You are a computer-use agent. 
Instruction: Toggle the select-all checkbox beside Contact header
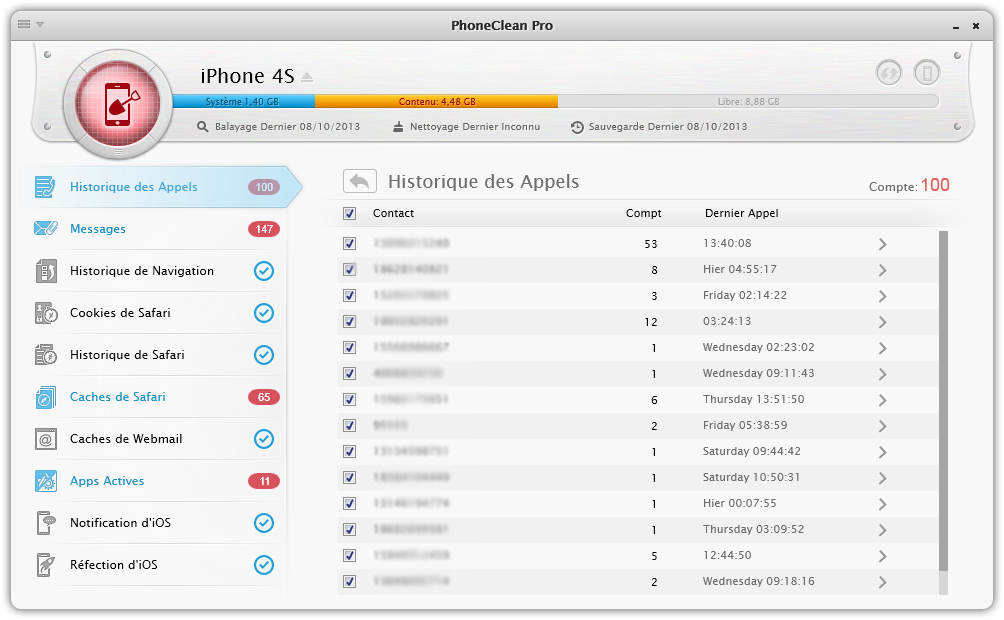click(350, 213)
